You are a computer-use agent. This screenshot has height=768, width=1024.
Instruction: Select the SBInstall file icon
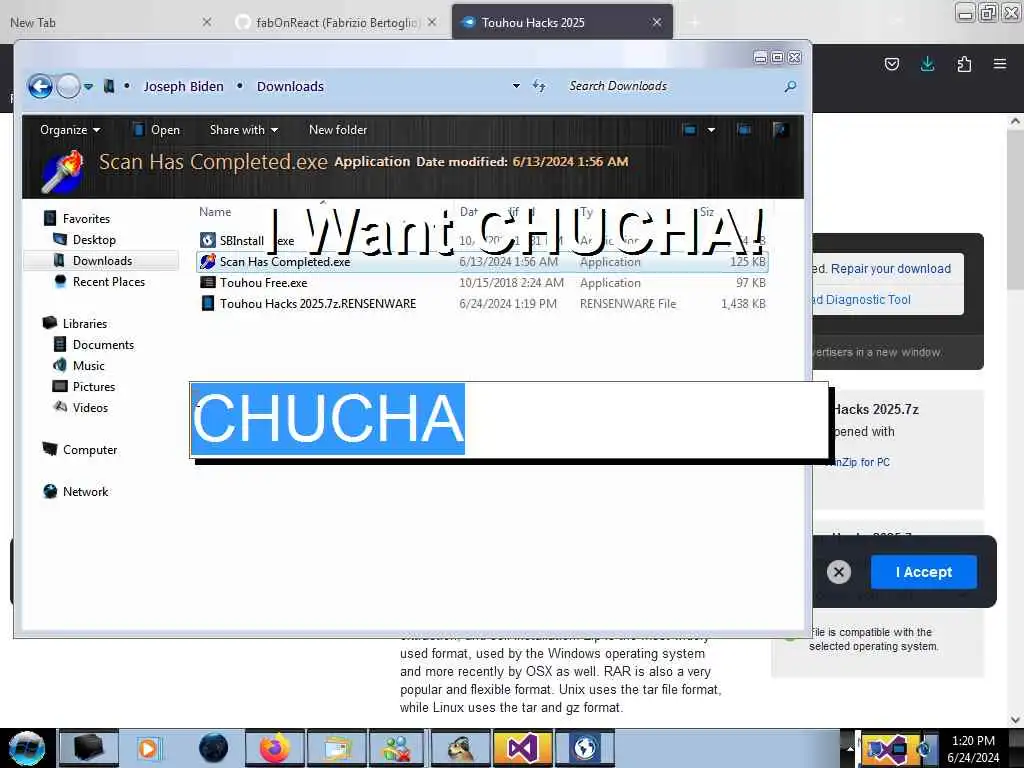click(208, 240)
